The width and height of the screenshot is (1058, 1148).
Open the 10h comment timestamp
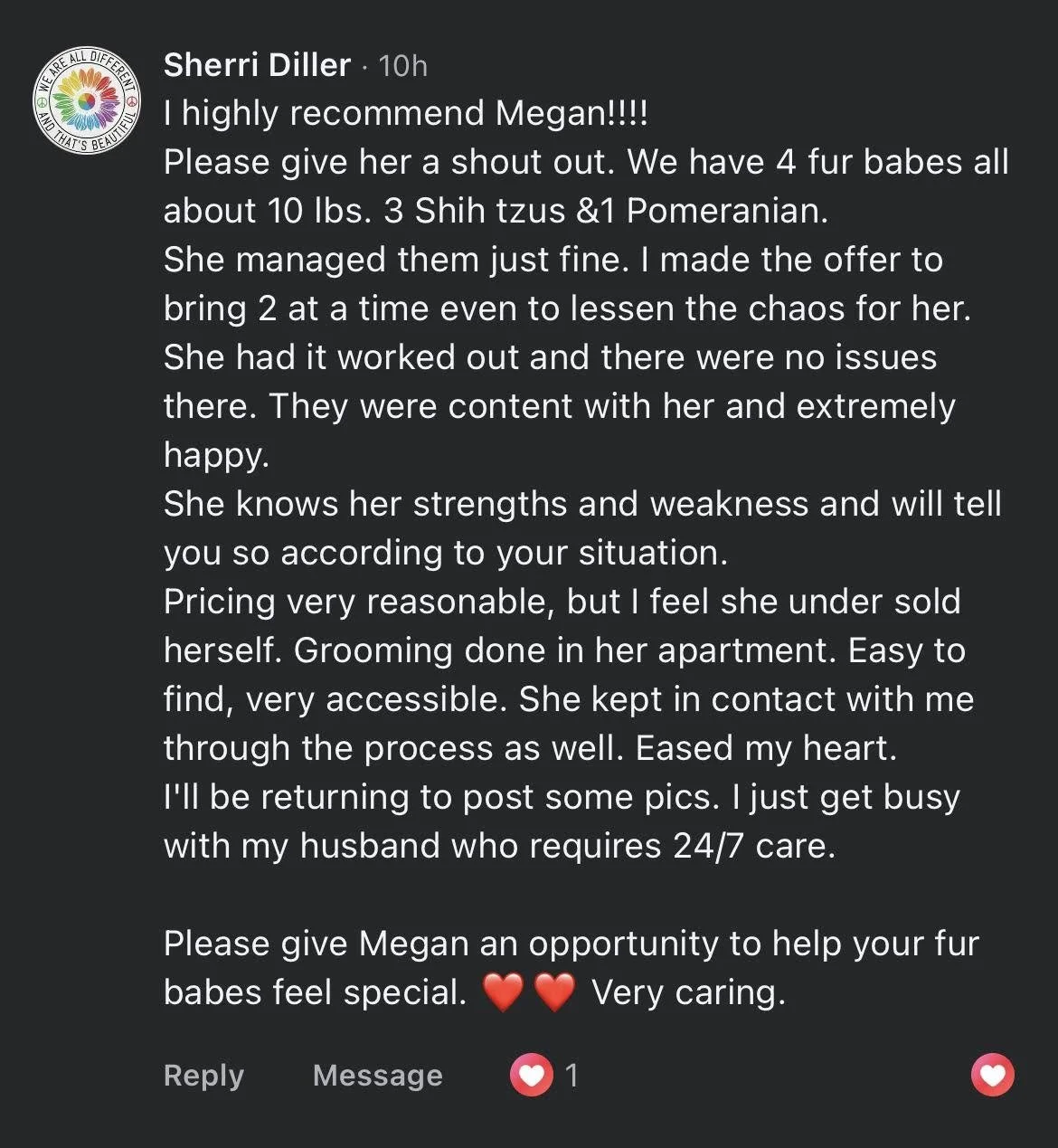click(402, 66)
